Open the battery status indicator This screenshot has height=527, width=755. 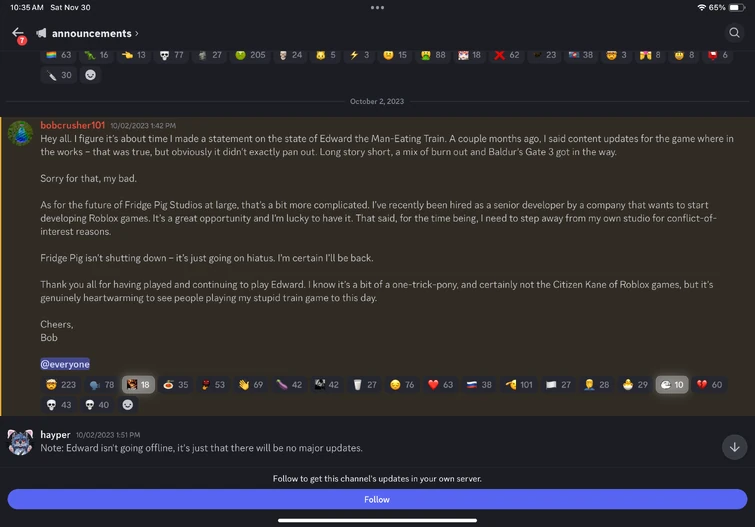click(737, 8)
